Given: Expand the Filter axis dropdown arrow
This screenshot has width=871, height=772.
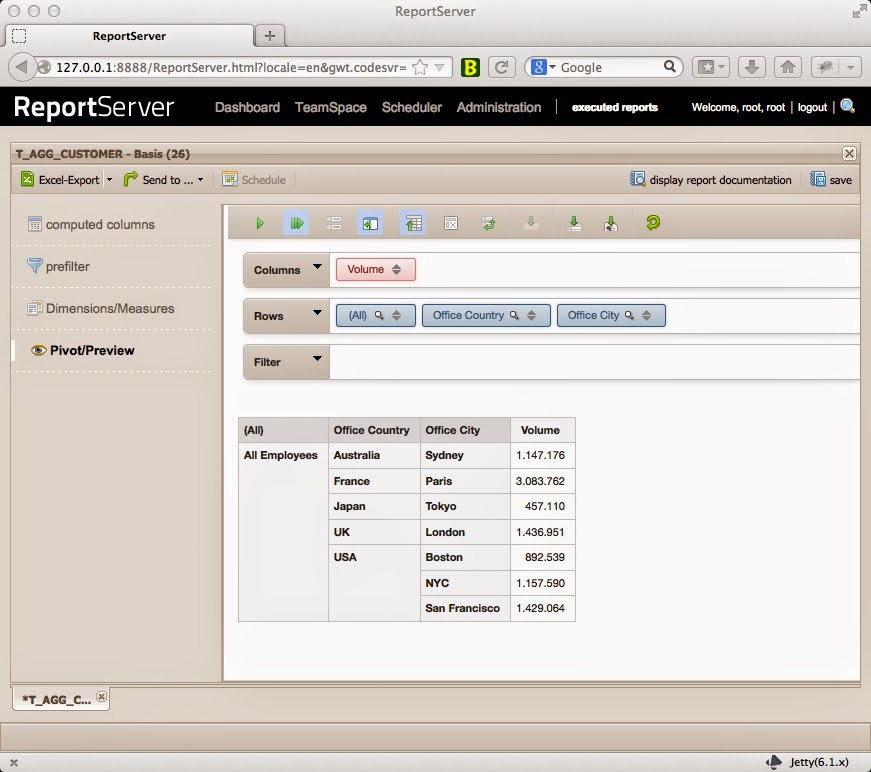Looking at the screenshot, I should 317,359.
